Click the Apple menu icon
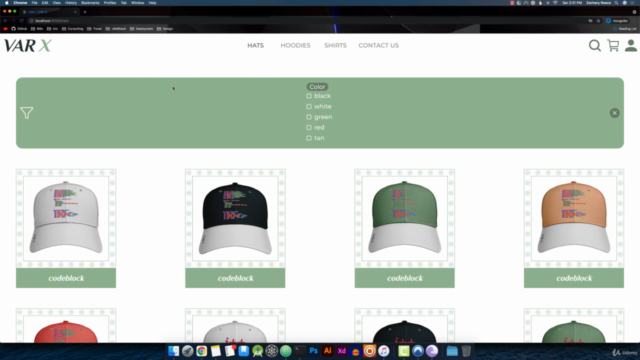This screenshot has height=360, width=640. (x=7, y=3)
